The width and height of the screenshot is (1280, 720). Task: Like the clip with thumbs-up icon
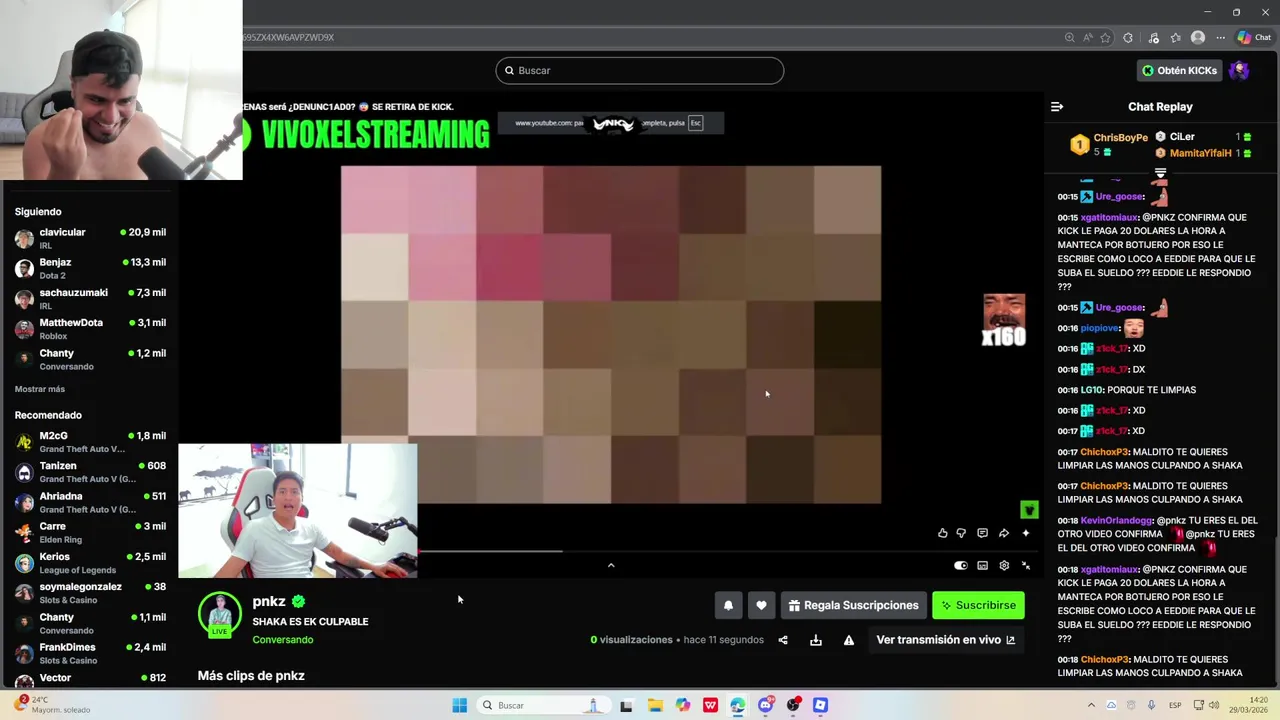click(942, 533)
